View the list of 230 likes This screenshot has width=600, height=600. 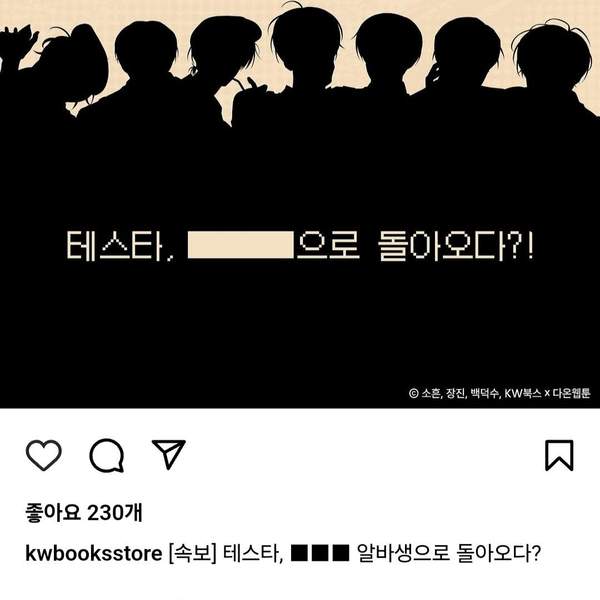click(84, 513)
